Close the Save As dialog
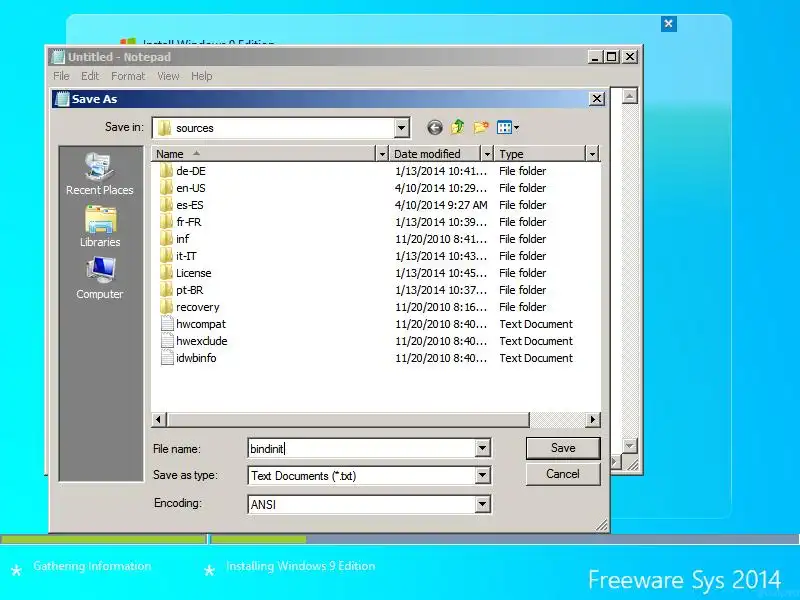Screen dimensions: 800x600 click(597, 98)
